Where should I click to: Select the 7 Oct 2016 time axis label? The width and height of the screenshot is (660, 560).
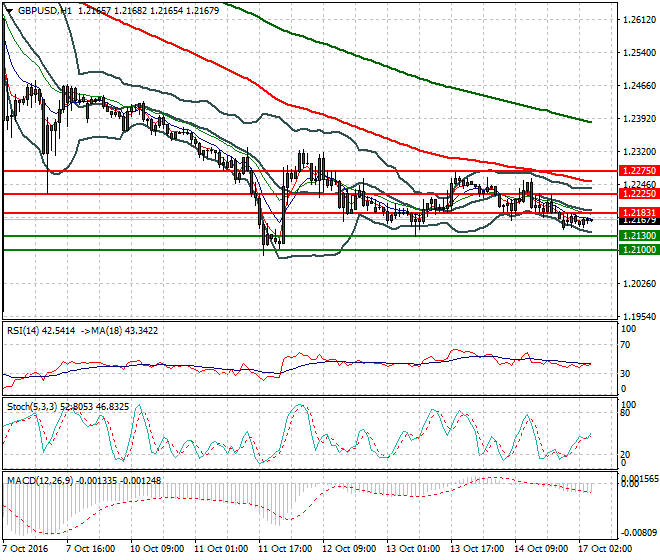[x=25, y=549]
